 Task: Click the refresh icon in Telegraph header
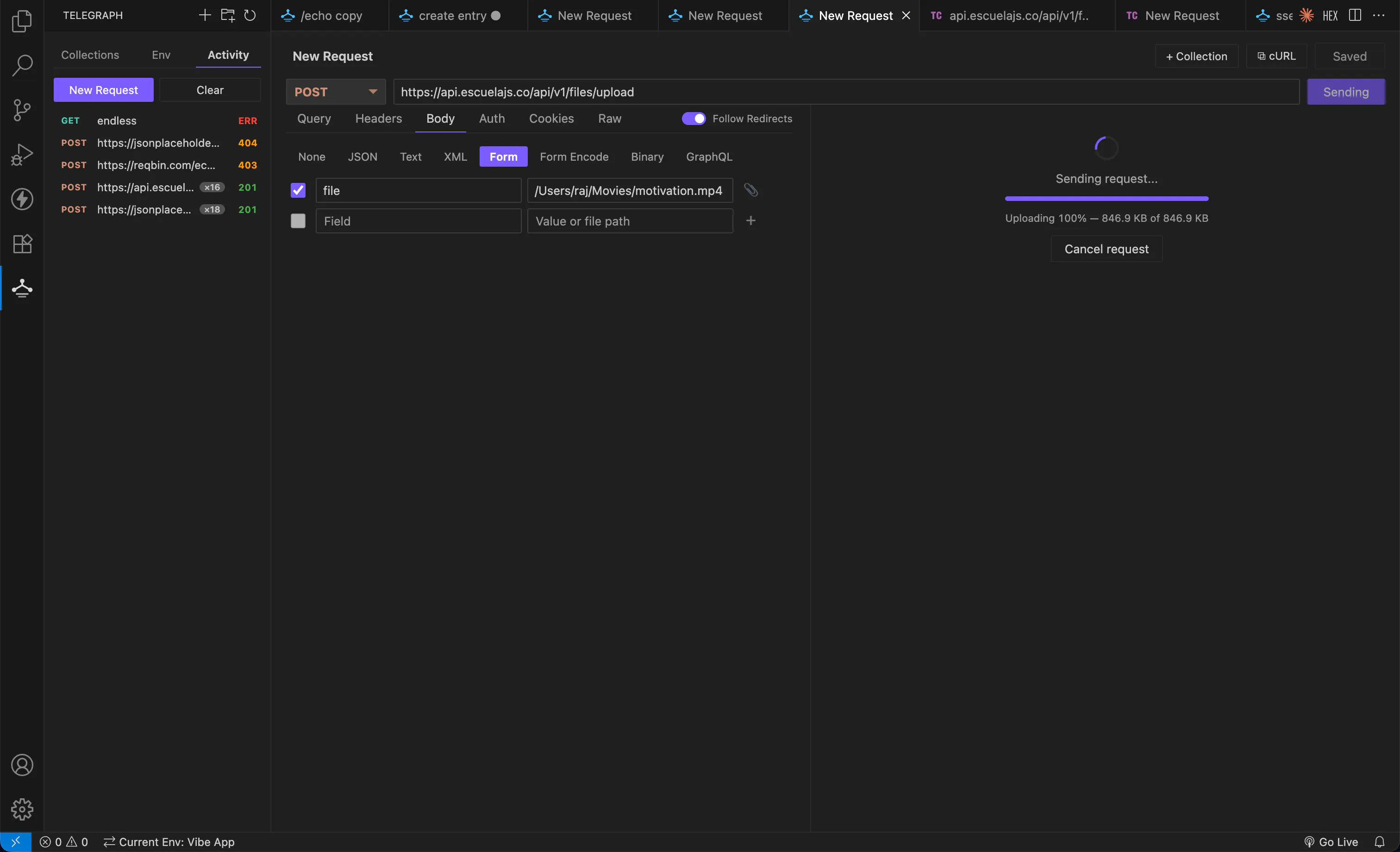point(250,15)
